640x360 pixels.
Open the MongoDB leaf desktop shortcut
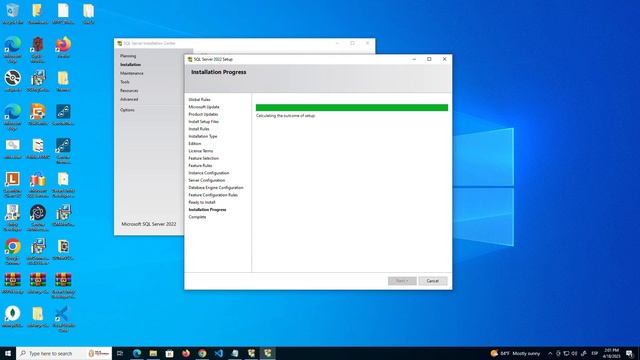pos(13,316)
